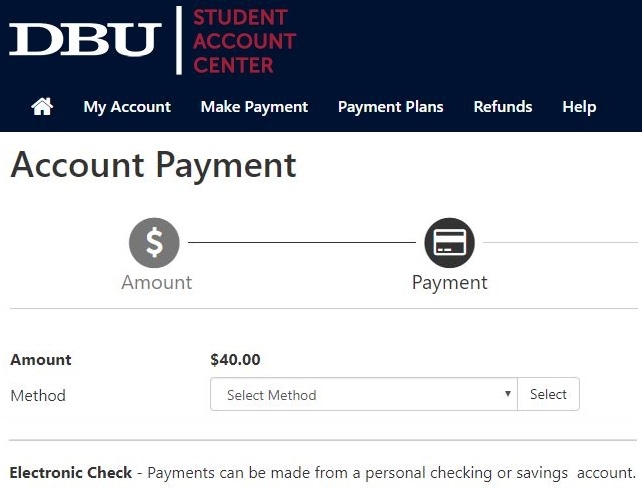The height and width of the screenshot is (491, 642).
Task: Click the Amount step label
Action: tap(157, 283)
